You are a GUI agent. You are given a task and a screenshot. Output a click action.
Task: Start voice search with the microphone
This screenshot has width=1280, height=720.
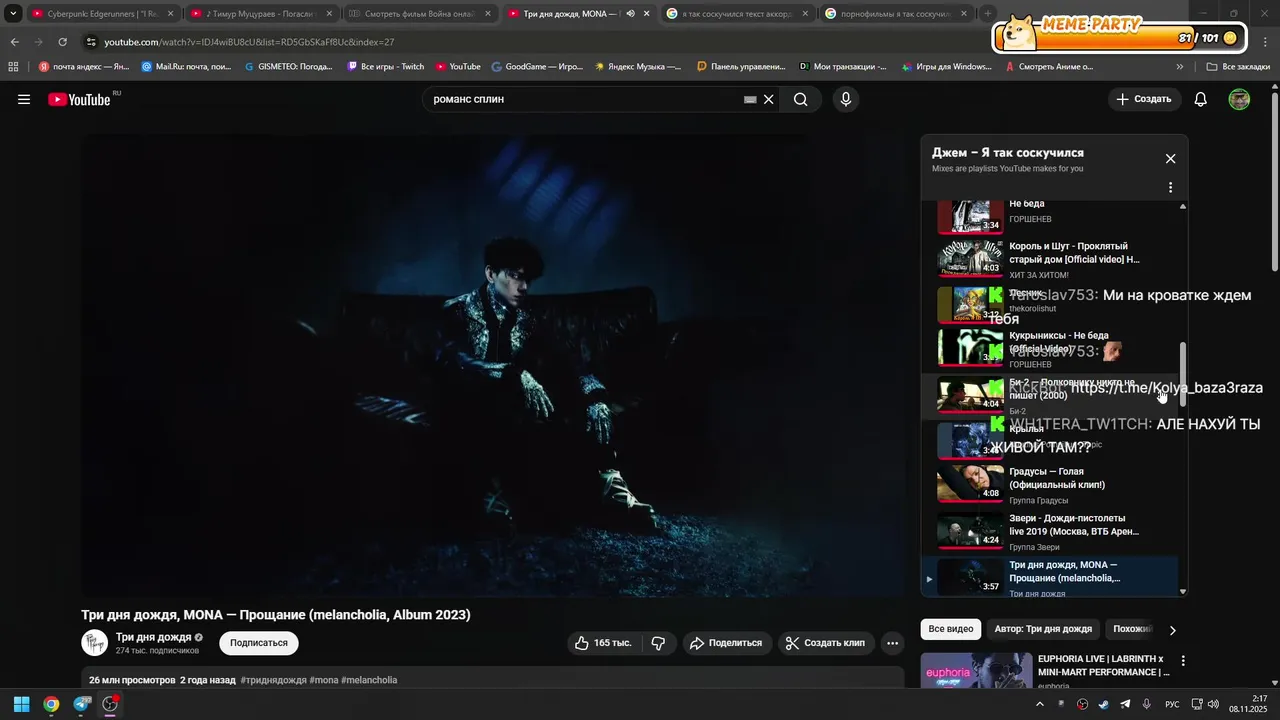[x=846, y=99]
